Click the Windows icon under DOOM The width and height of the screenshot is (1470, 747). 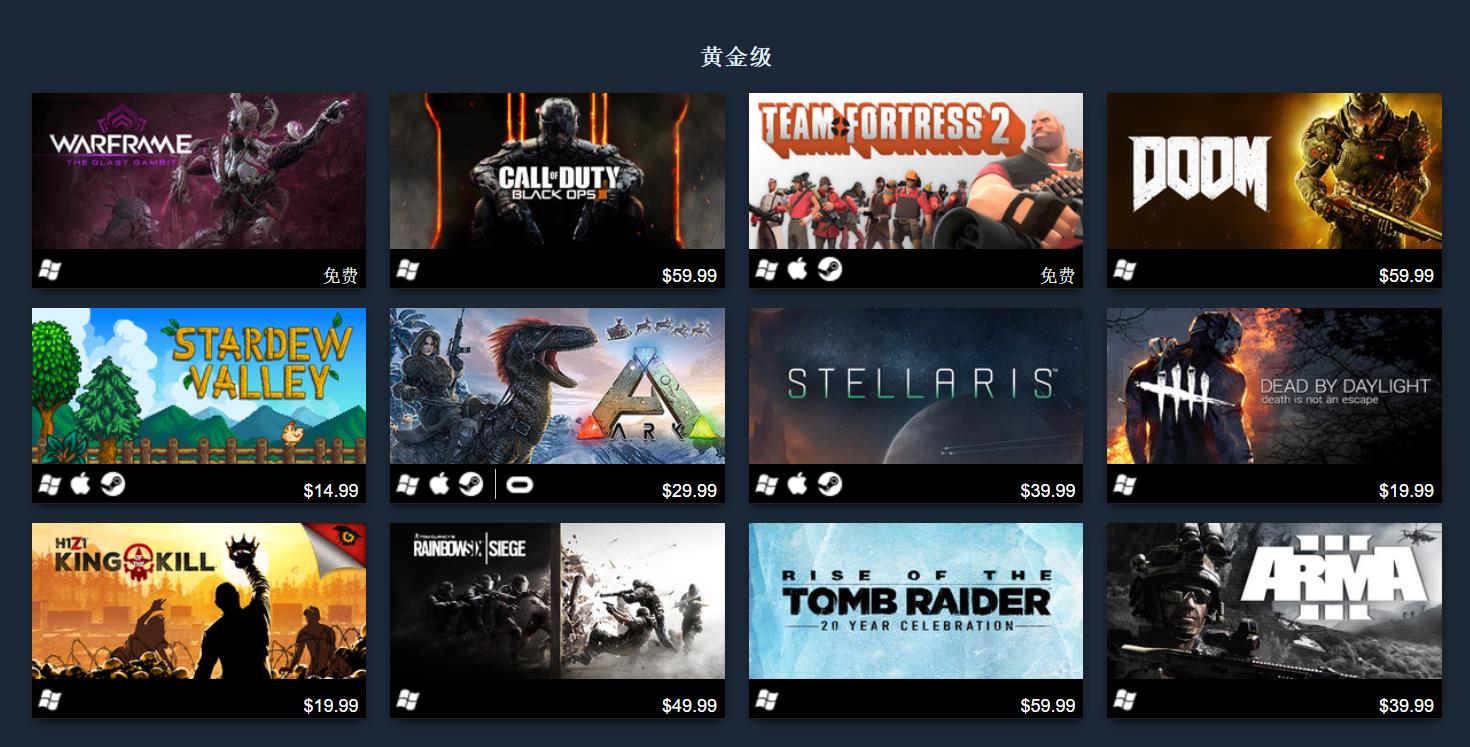coord(1125,270)
